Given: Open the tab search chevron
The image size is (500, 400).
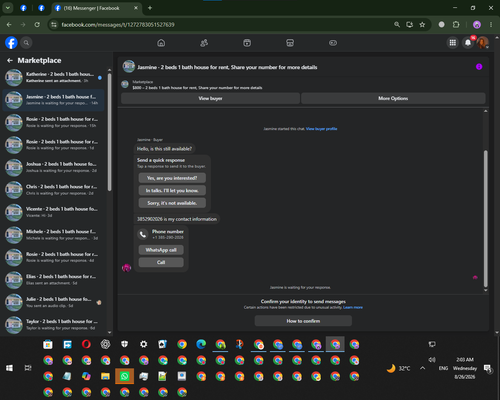Looking at the screenshot, I should pyautogui.click(x=8, y=8).
